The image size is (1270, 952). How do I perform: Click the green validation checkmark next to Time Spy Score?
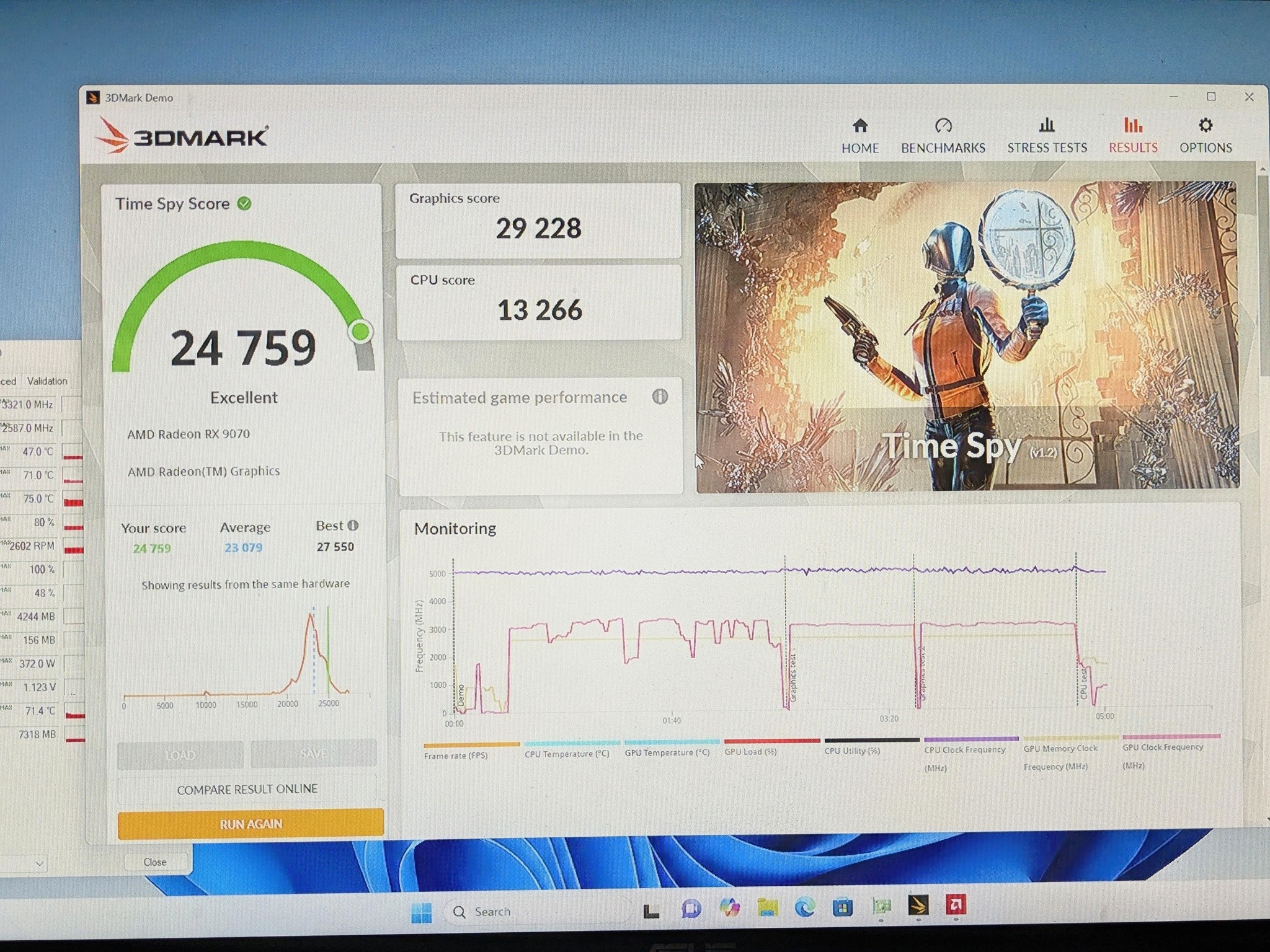pos(244,203)
